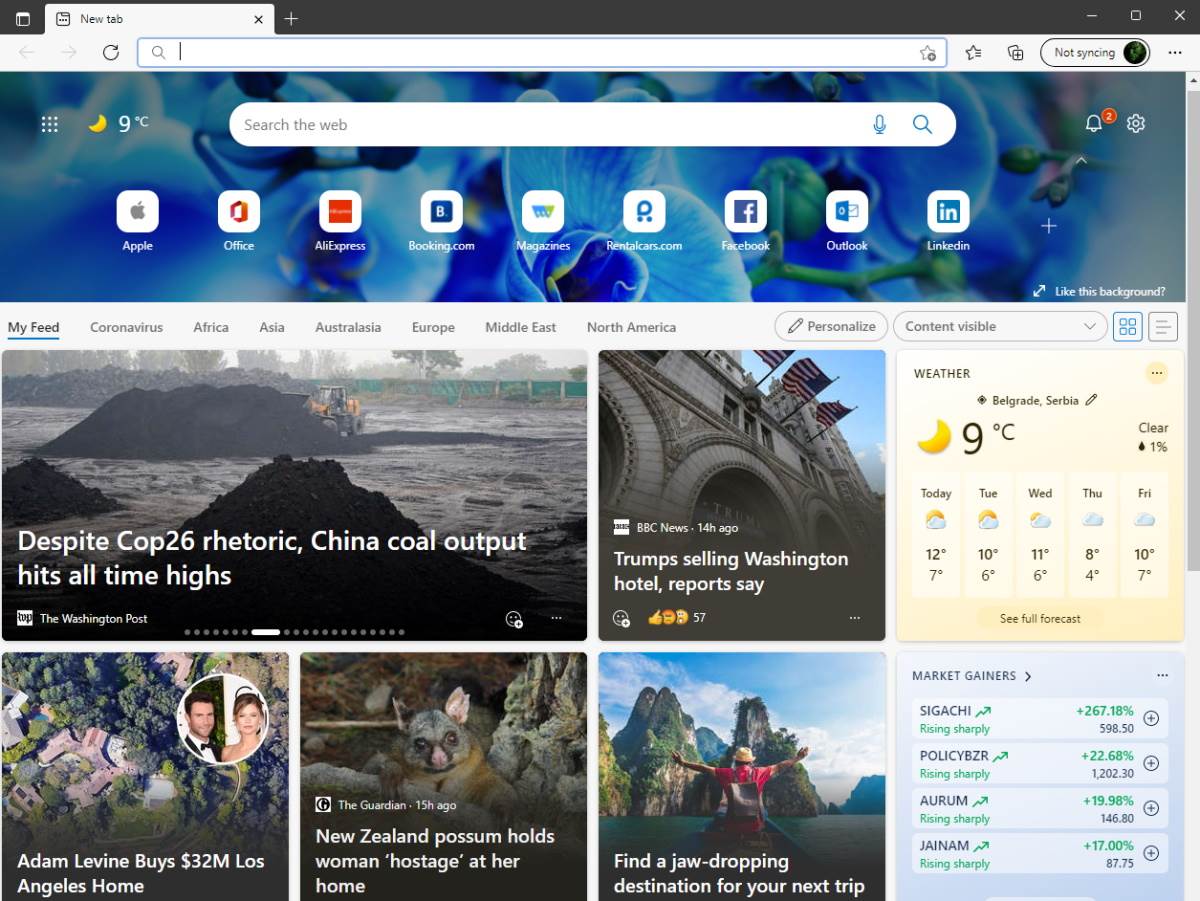This screenshot has width=1200, height=901.
Task: Open the notifications bell icon
Action: pos(1094,123)
